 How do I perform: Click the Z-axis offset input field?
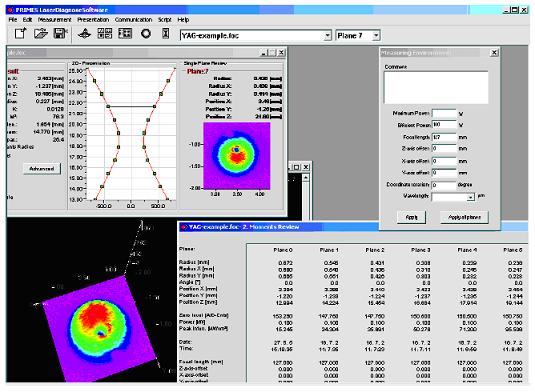click(x=444, y=149)
